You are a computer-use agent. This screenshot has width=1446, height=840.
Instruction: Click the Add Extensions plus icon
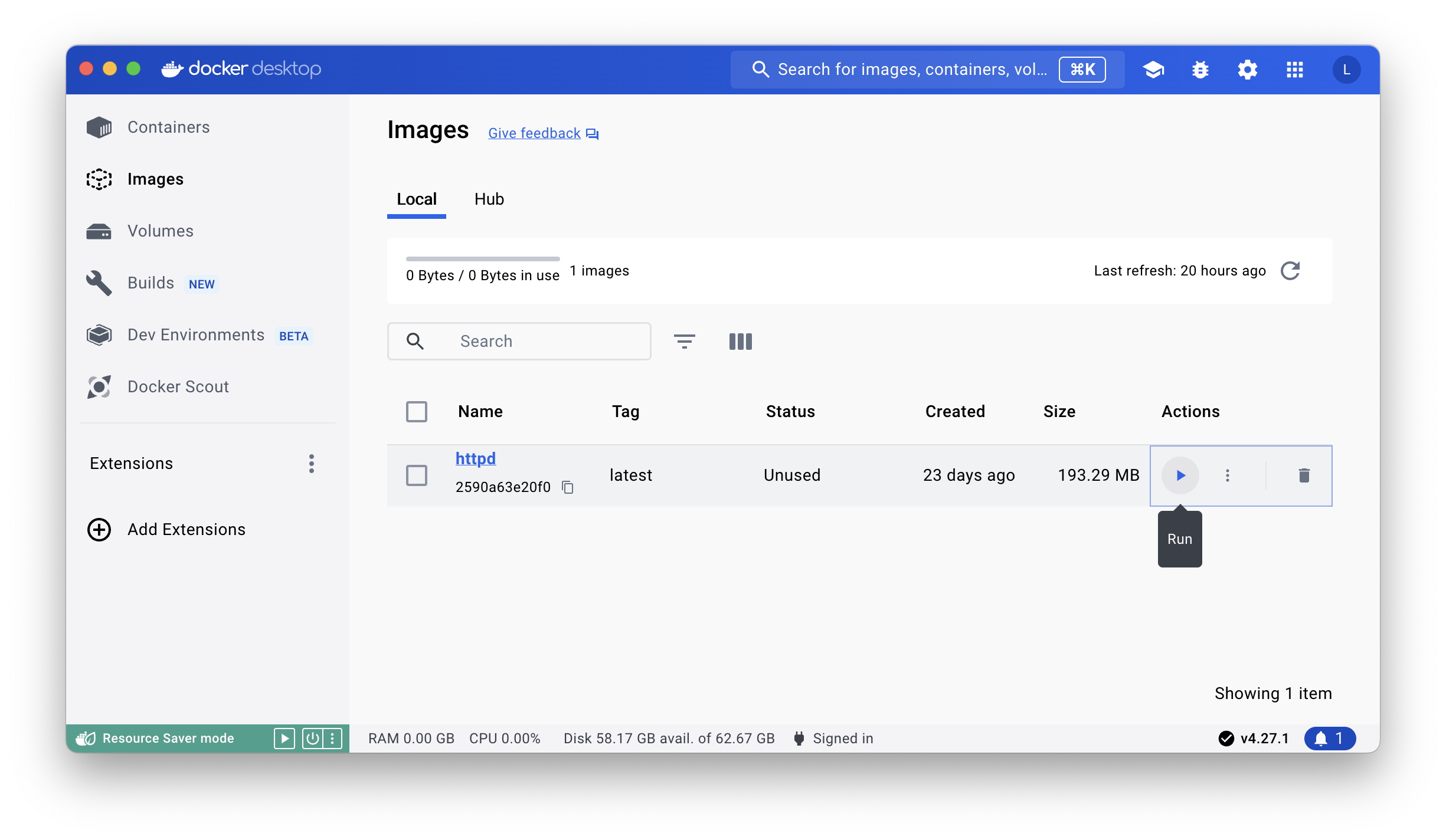99,530
